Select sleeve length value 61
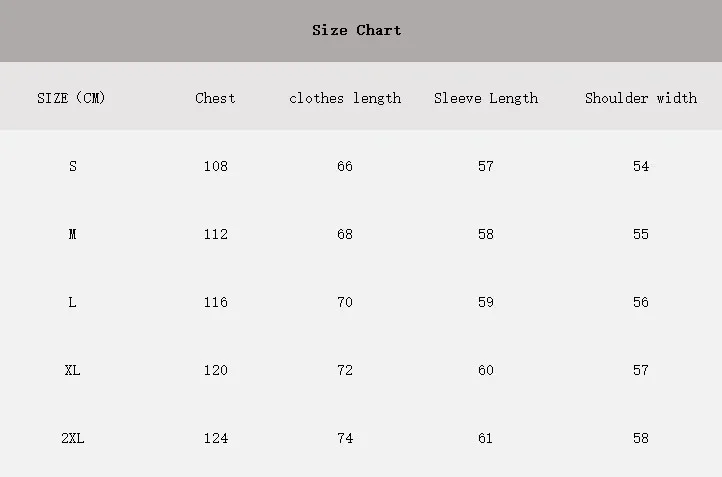Image resolution: width=722 pixels, height=477 pixels. (x=485, y=438)
